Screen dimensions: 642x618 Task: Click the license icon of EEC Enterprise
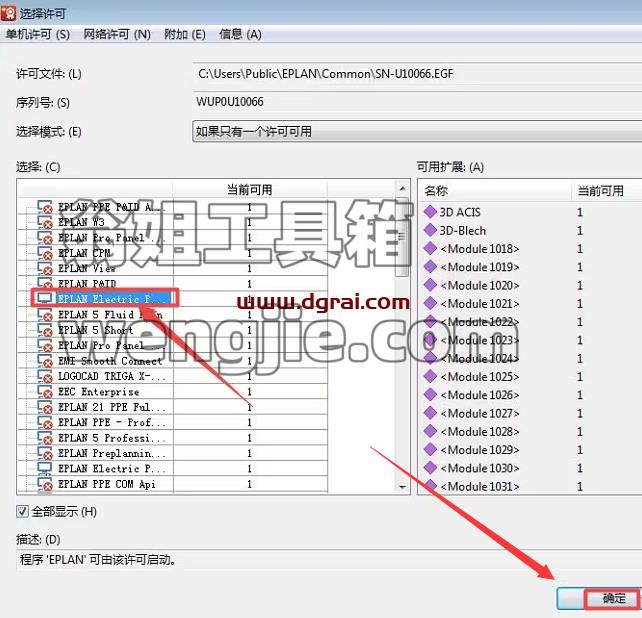tap(45, 392)
